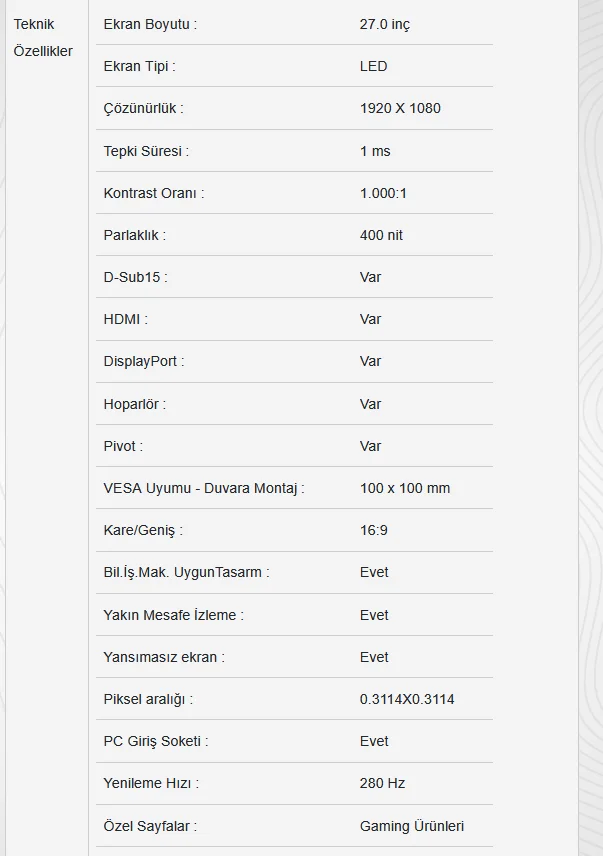Select the 1.000:1 contrast value
Image resolution: width=603 pixels, height=856 pixels.
point(384,193)
